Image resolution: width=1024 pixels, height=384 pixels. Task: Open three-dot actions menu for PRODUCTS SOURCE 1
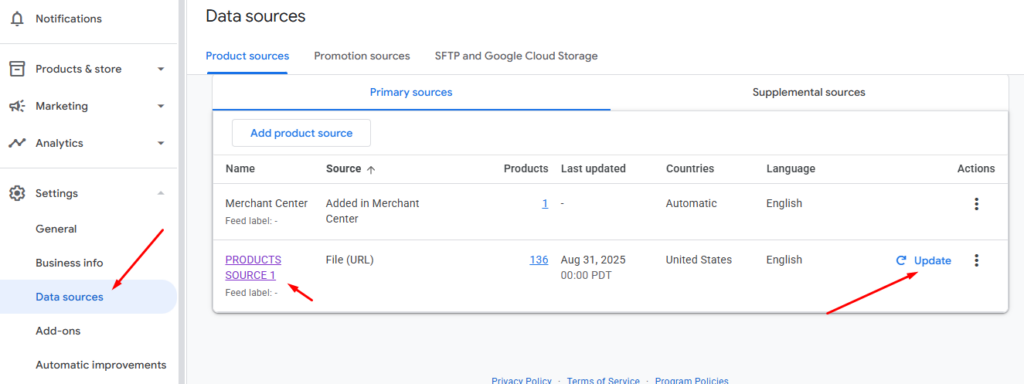tap(976, 261)
